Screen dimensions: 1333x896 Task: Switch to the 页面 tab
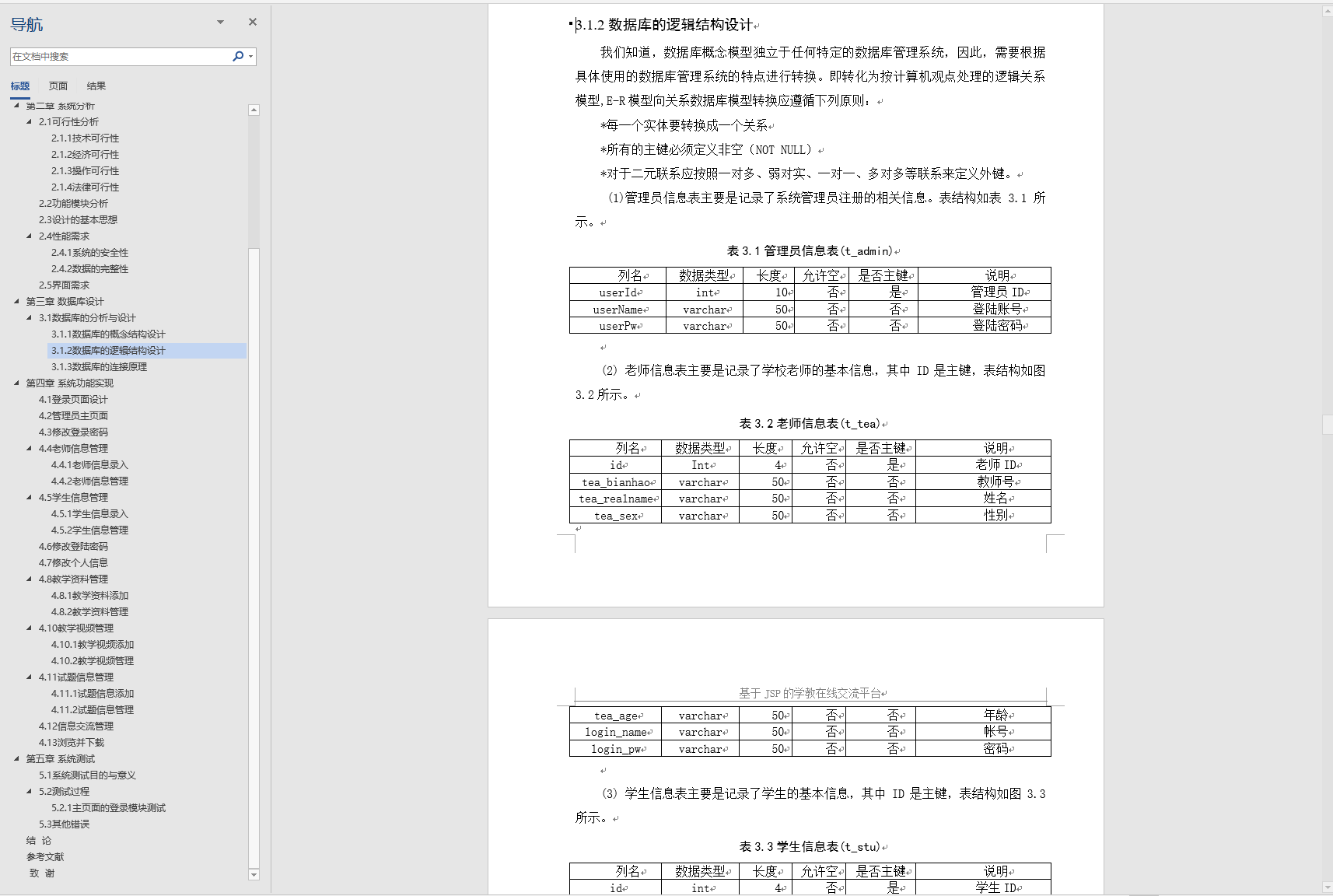[x=58, y=86]
